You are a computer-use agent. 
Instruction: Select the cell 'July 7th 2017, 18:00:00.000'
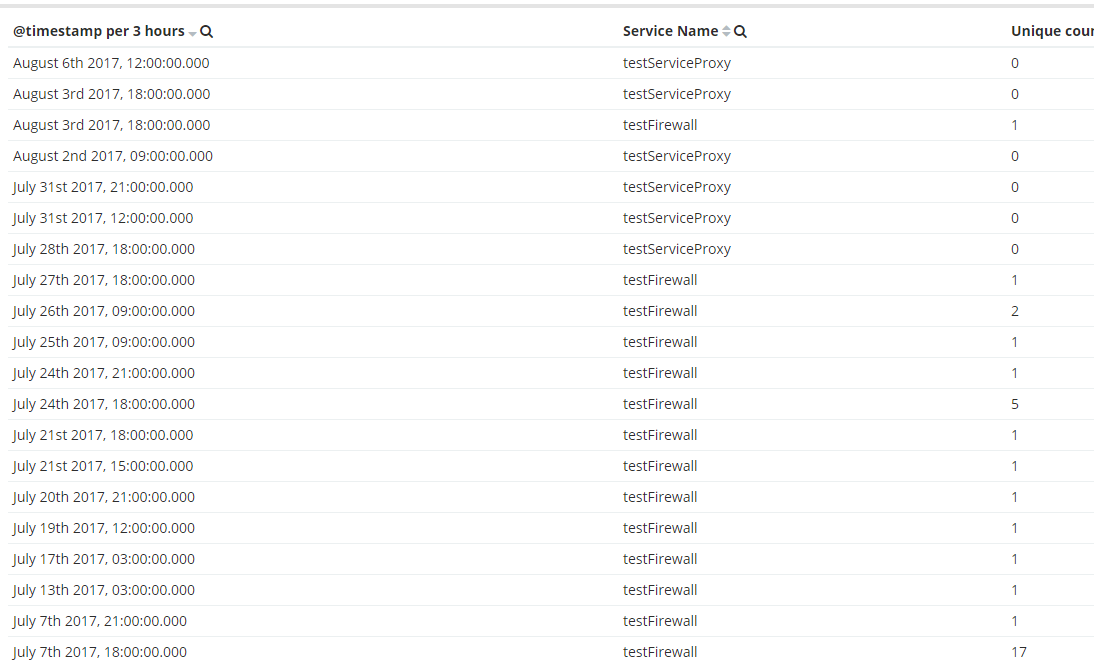point(100,652)
